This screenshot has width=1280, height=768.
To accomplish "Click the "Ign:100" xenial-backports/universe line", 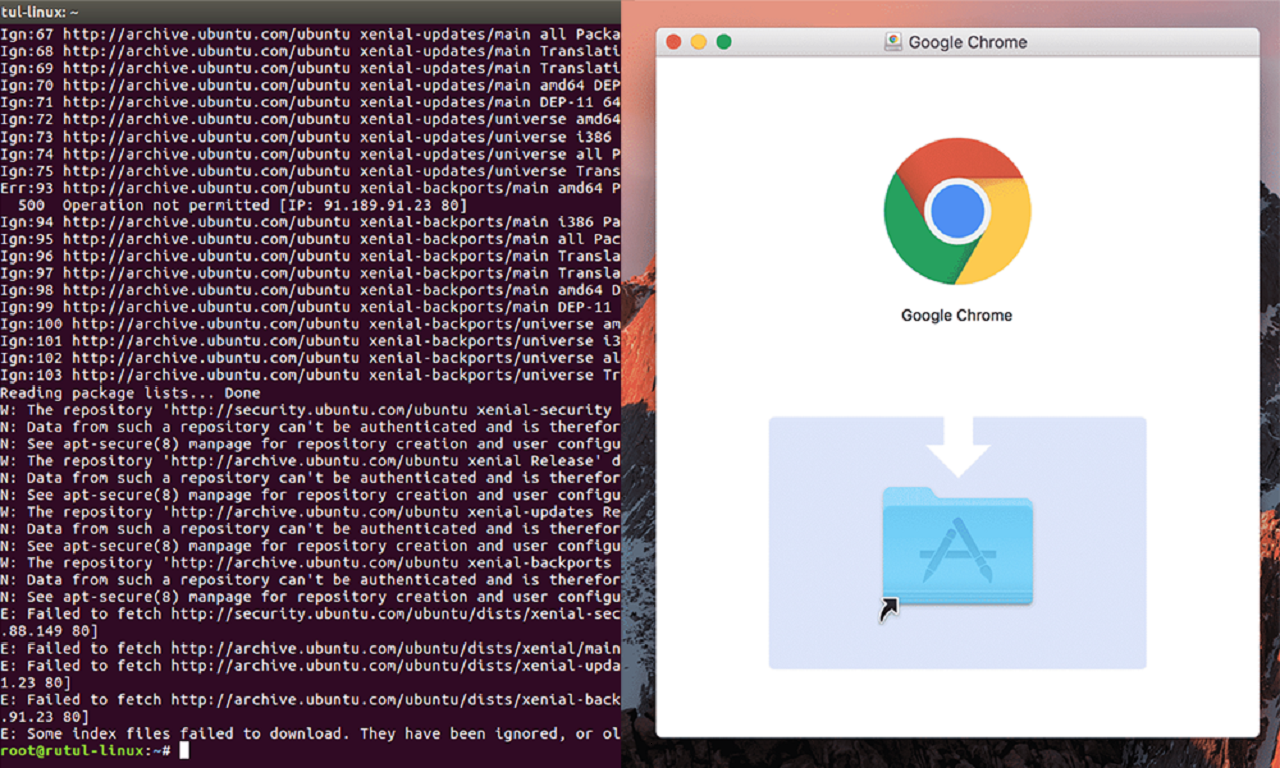I will (x=310, y=324).
